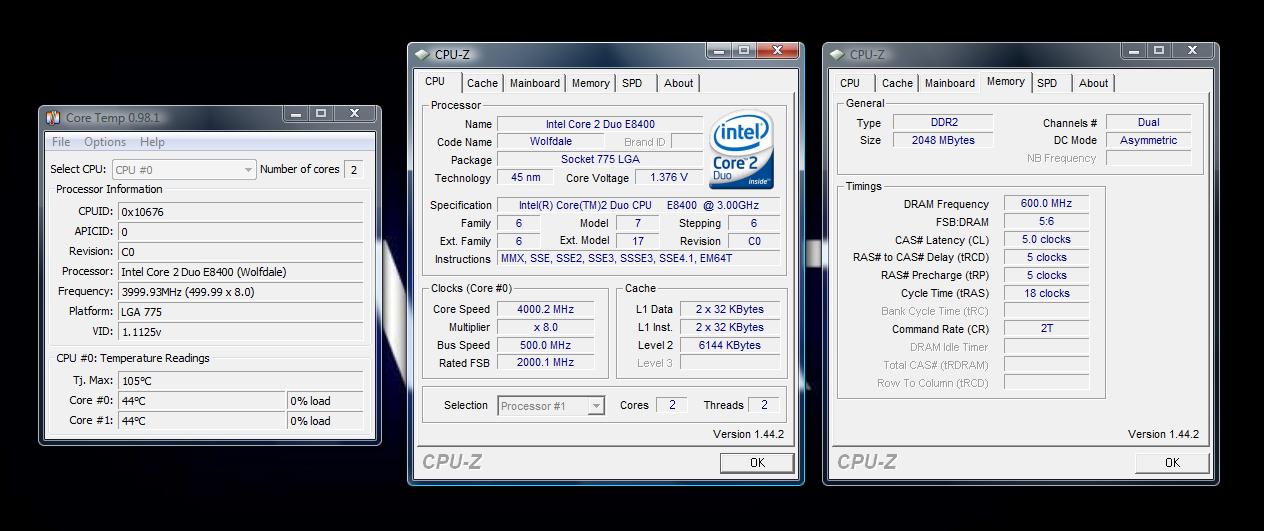Click the CPU-Z icon in the Memory window title bar
This screenshot has height=531, width=1265.
click(837, 55)
